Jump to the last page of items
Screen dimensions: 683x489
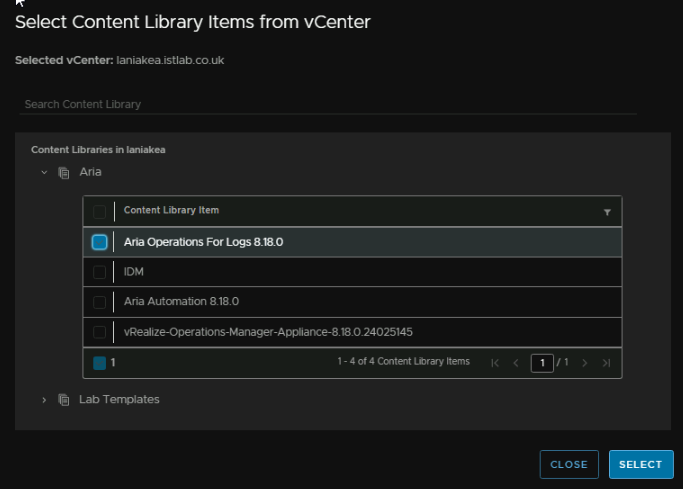click(606, 363)
